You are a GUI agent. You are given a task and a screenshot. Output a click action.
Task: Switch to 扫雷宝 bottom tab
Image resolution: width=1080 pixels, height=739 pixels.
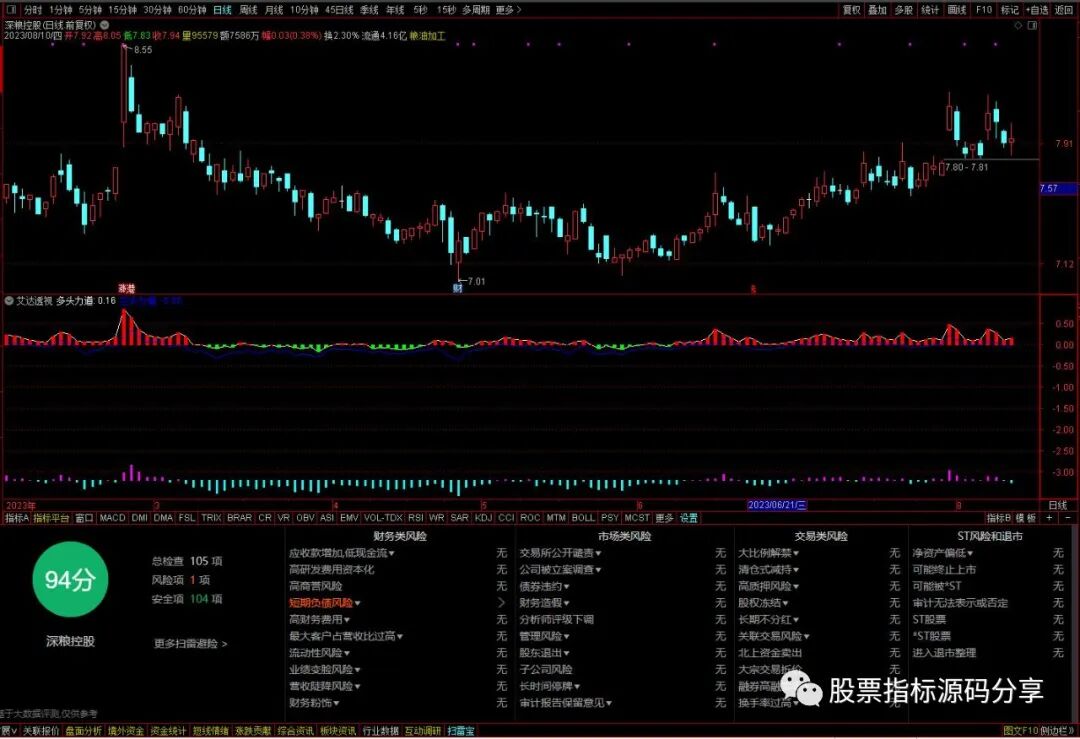tap(461, 731)
